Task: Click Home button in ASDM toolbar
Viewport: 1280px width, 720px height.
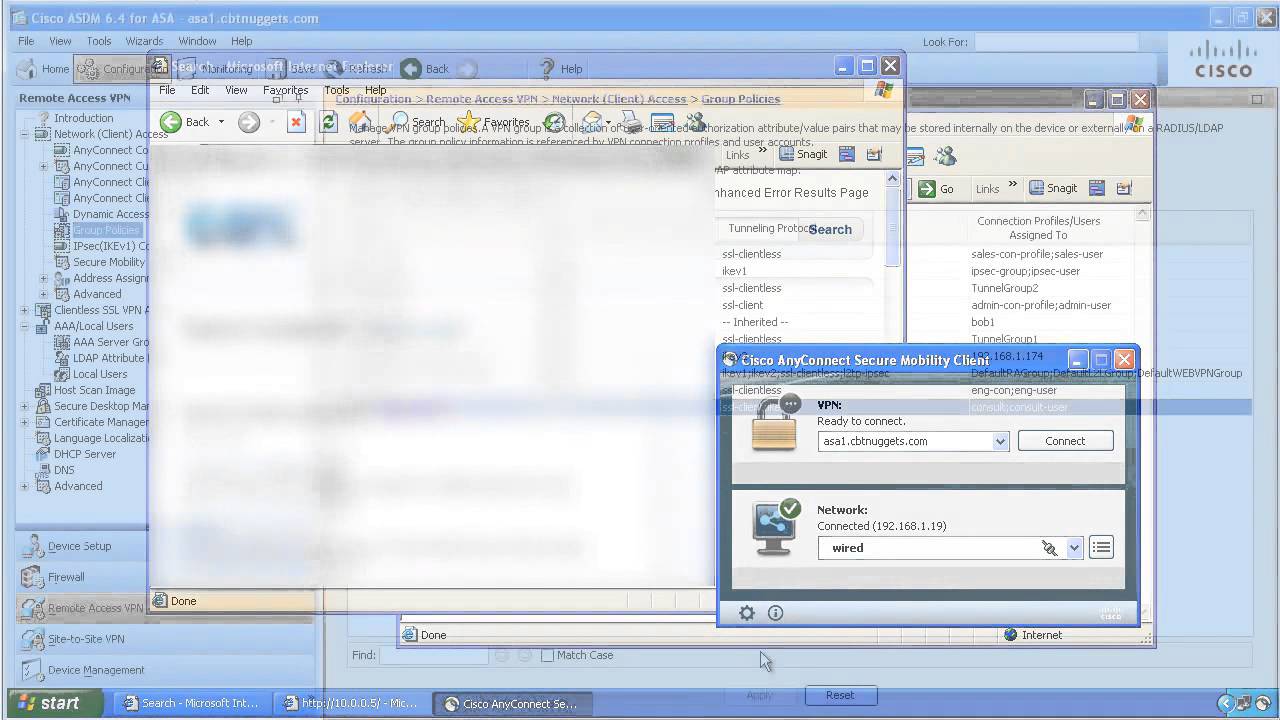Action: coord(44,69)
